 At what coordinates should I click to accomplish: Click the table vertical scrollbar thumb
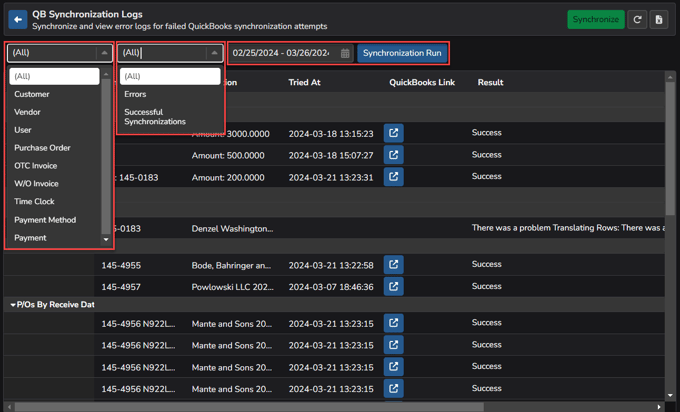[x=670, y=149]
